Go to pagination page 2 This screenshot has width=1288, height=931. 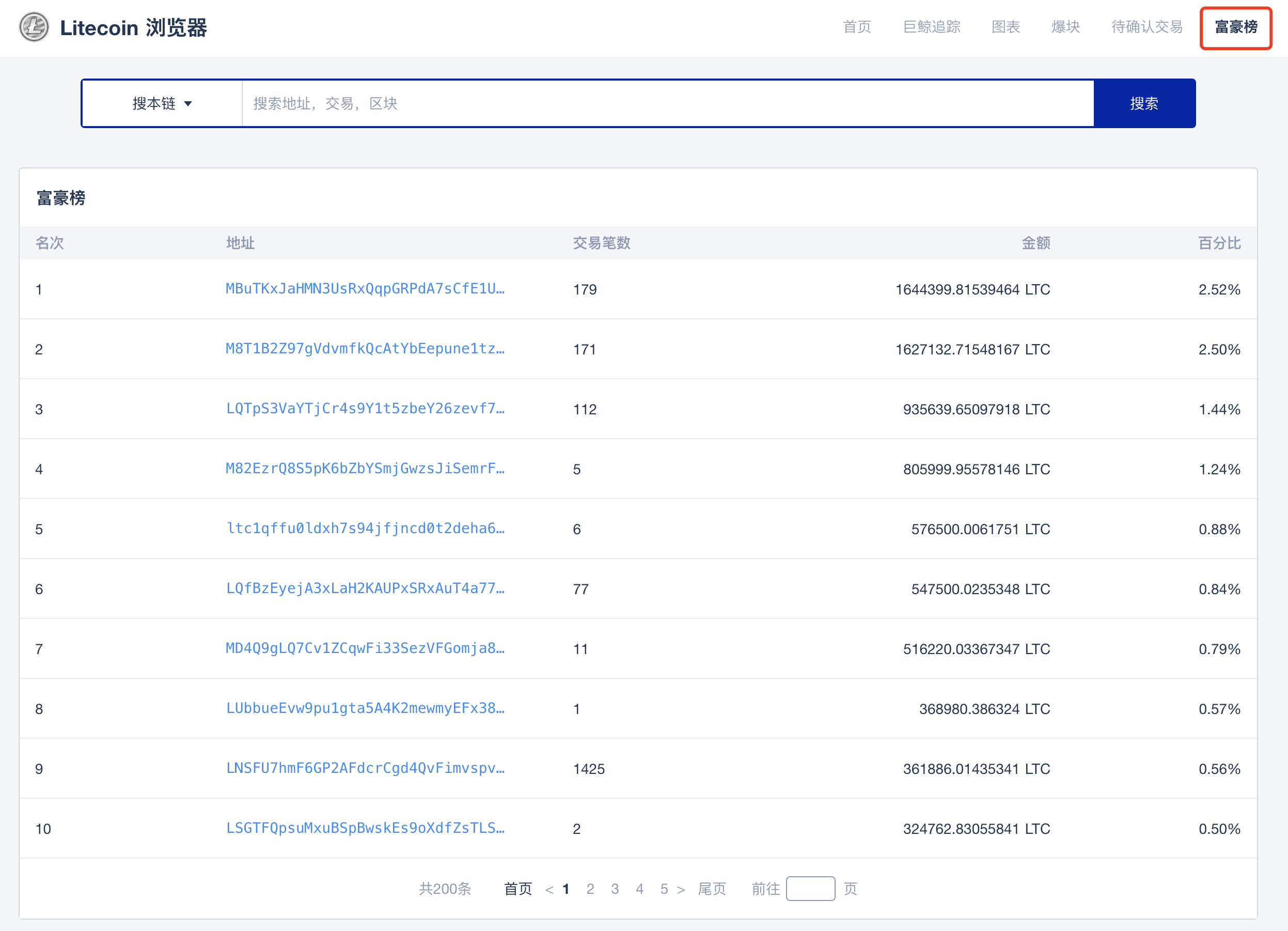pos(590,889)
